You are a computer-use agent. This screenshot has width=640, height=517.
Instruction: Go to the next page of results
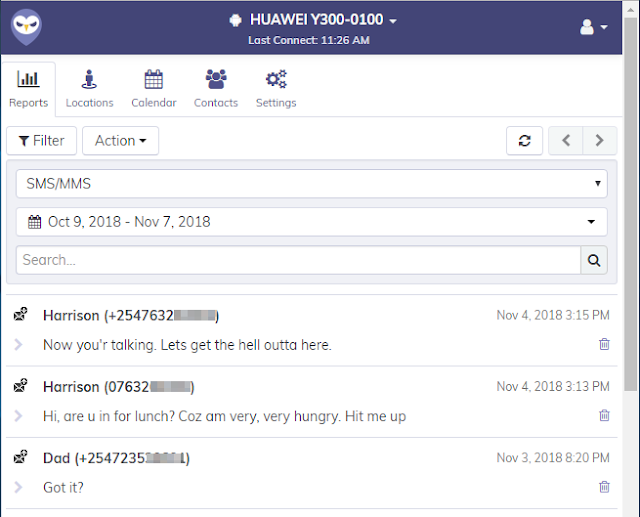(600, 141)
